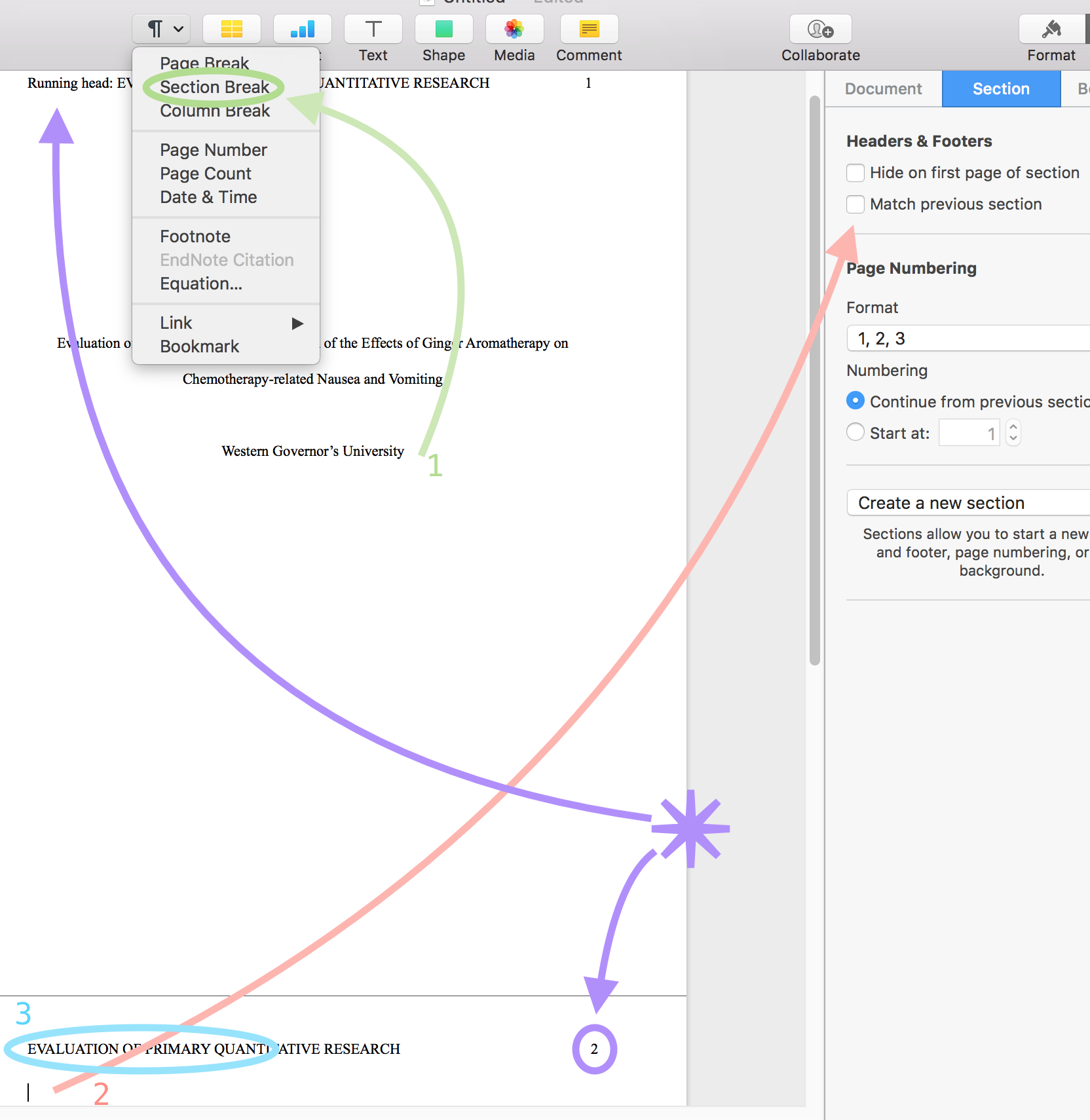Click the page number 2 in header
The width and height of the screenshot is (1090, 1120).
point(594,1049)
